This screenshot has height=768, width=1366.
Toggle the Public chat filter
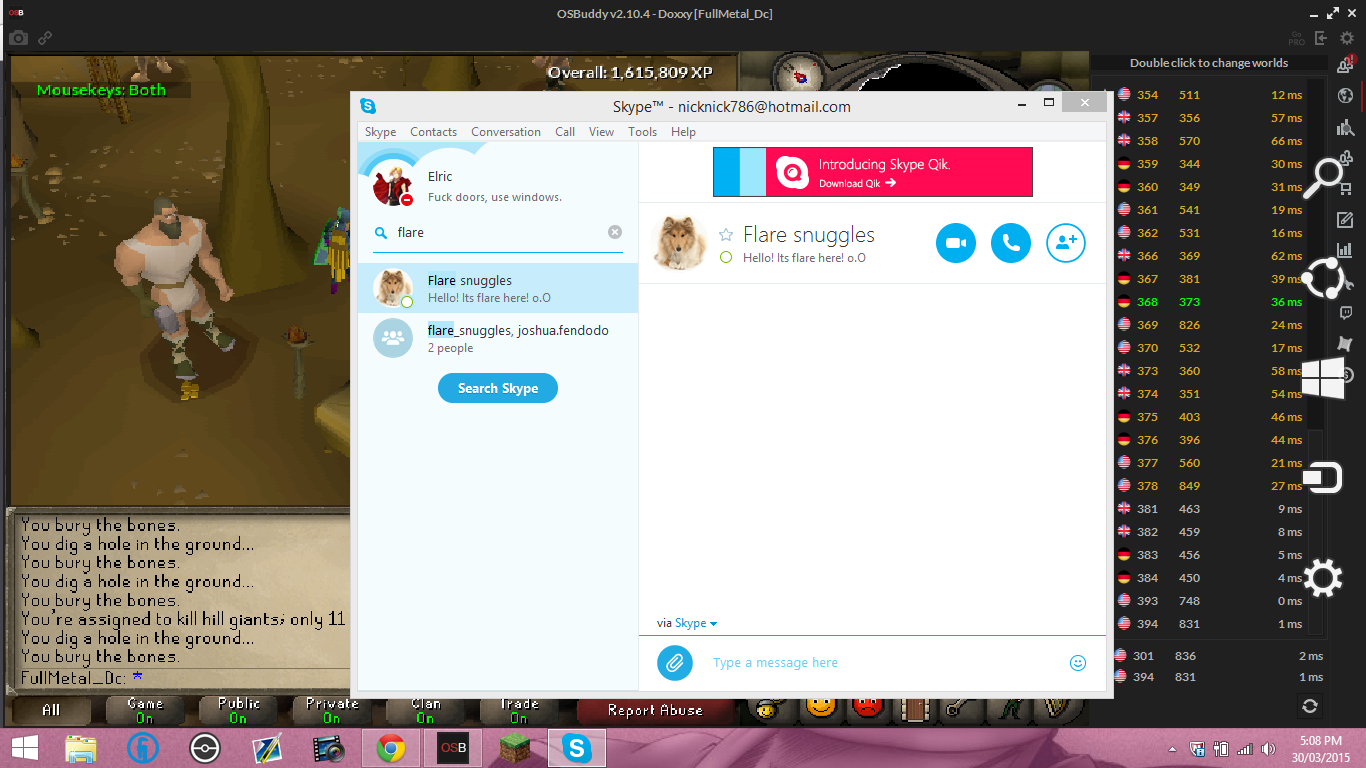238,710
